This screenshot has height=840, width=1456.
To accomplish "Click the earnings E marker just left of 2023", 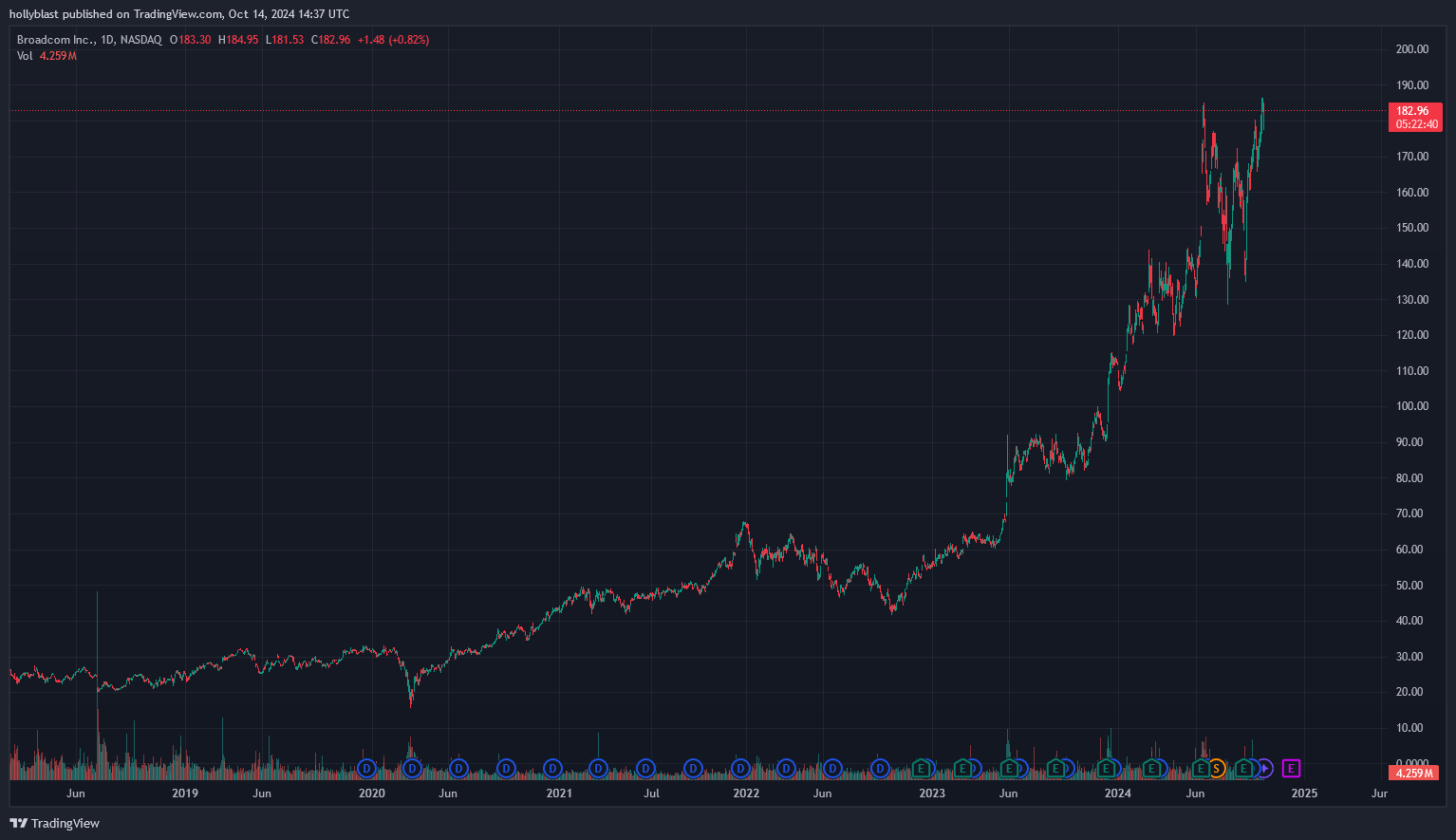I will tap(920, 768).
